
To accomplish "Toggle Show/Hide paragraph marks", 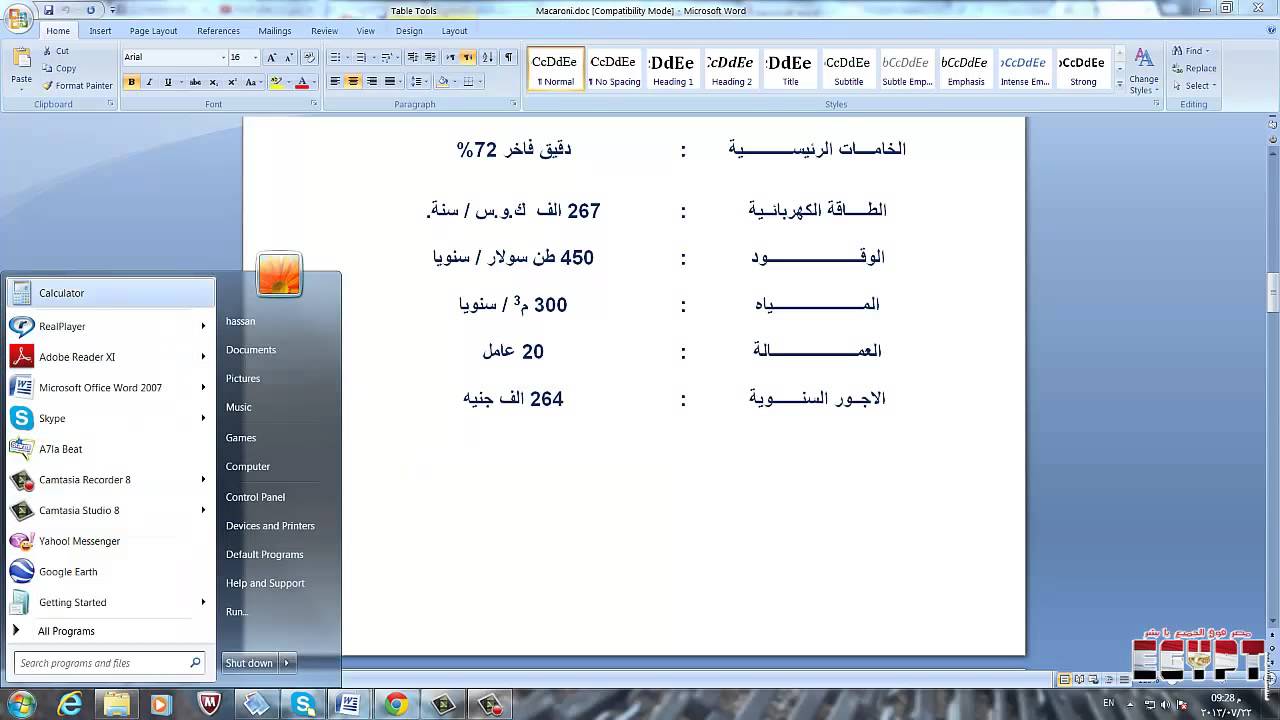I will 508,58.
